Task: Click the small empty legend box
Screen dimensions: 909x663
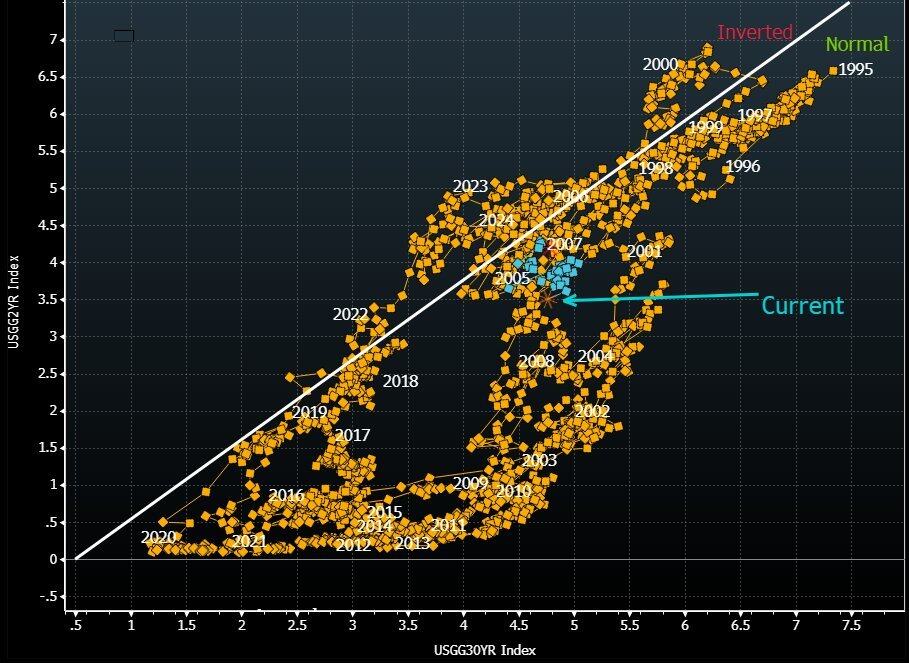Action: pos(124,36)
